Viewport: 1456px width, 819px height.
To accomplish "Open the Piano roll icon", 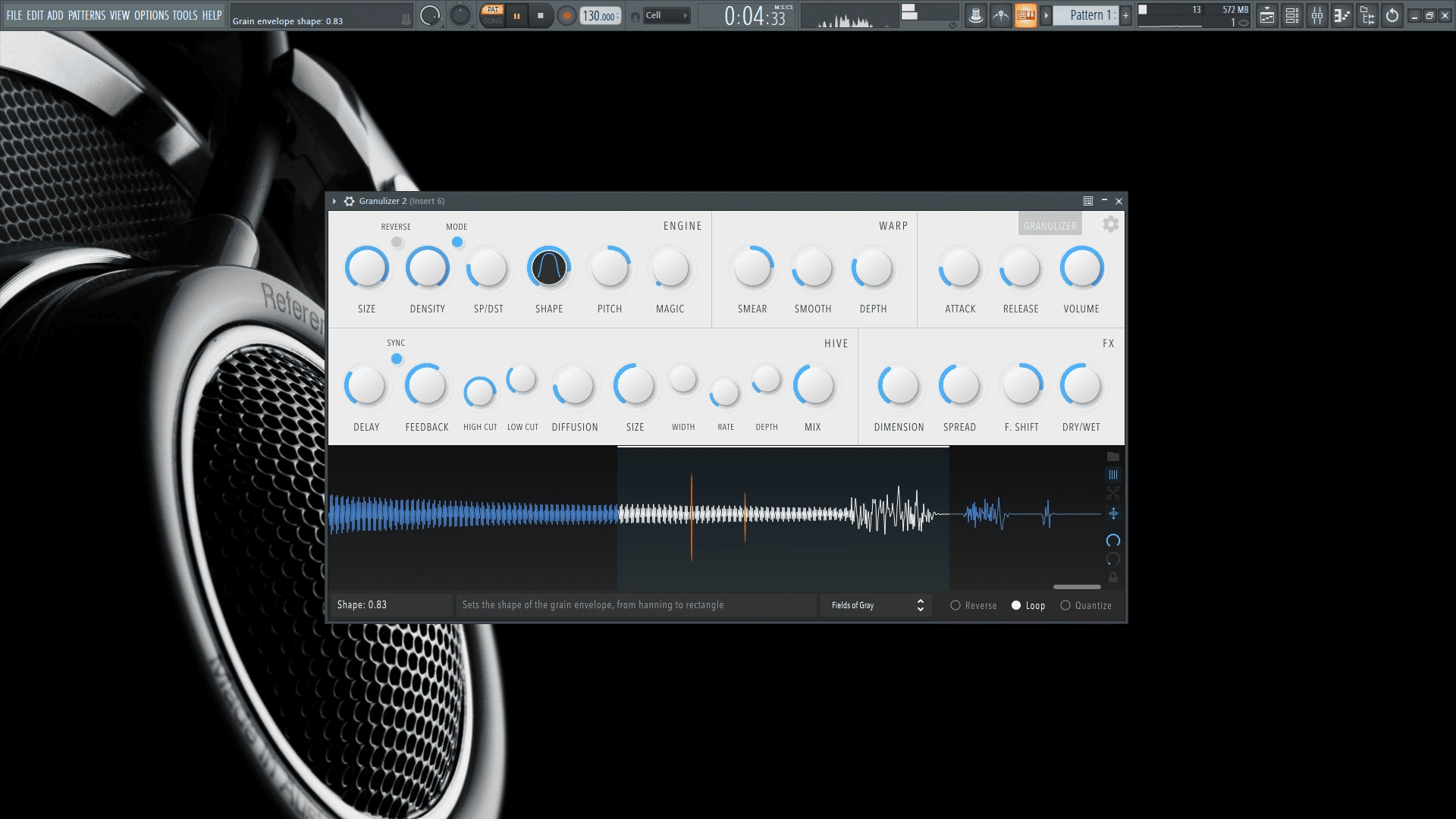I will [x=1341, y=15].
